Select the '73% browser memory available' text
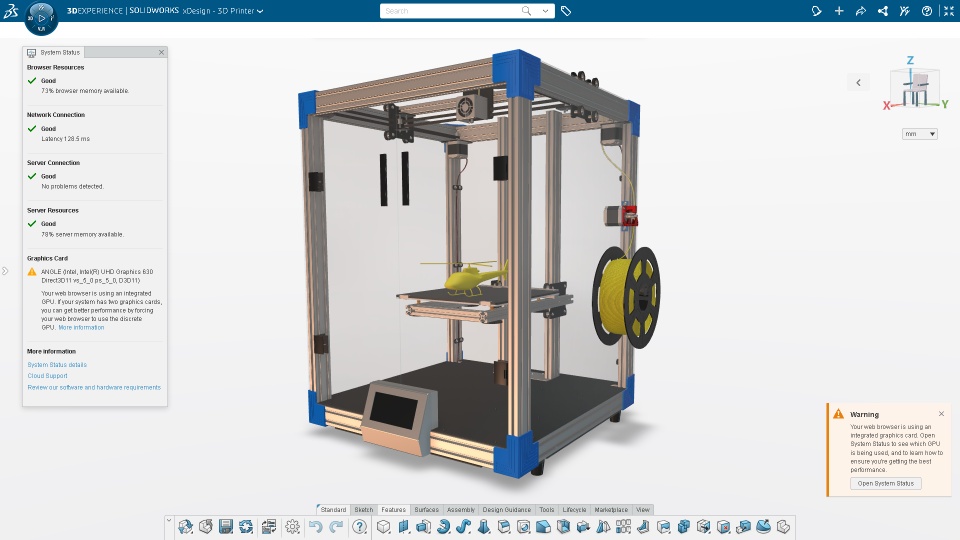 pos(85,91)
